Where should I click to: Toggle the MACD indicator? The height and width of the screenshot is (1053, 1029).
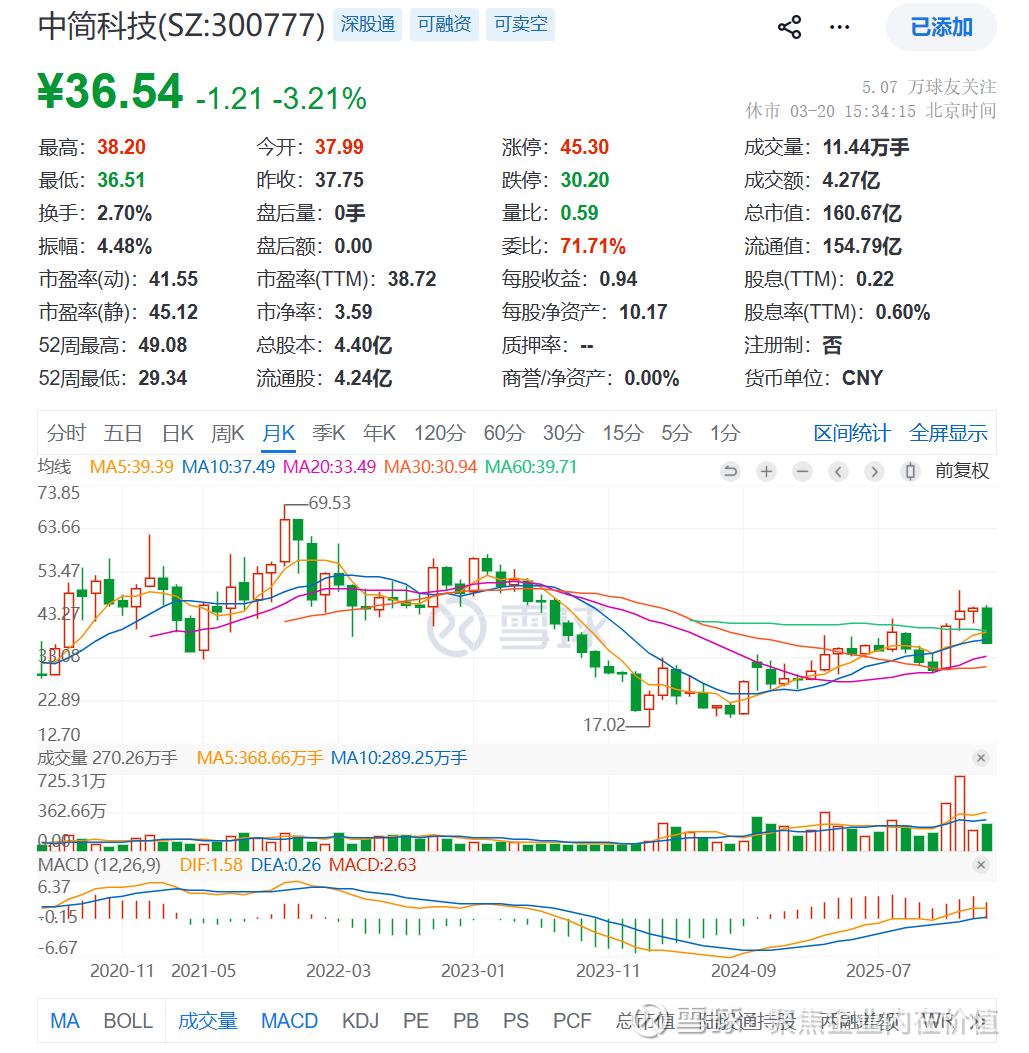click(x=289, y=1021)
